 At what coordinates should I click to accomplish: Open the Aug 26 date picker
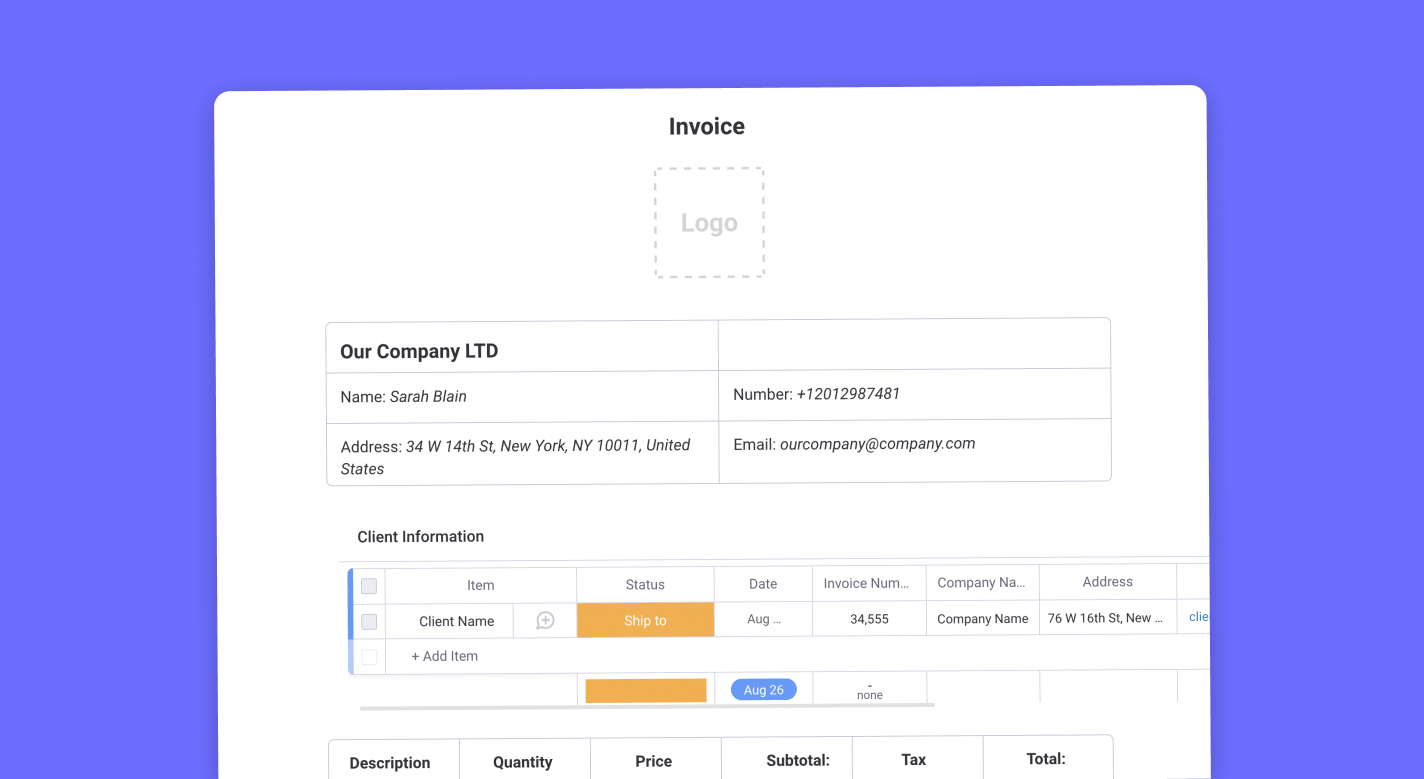click(763, 689)
